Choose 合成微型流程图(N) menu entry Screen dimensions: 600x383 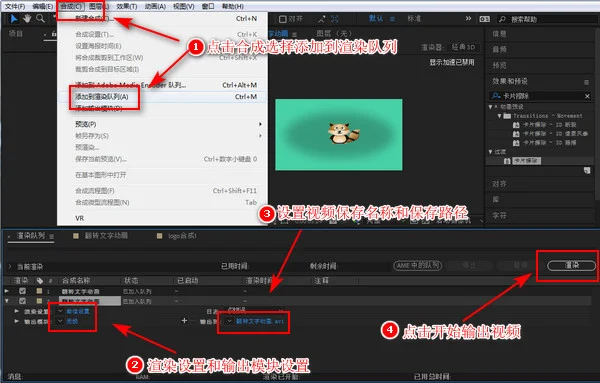162,202
